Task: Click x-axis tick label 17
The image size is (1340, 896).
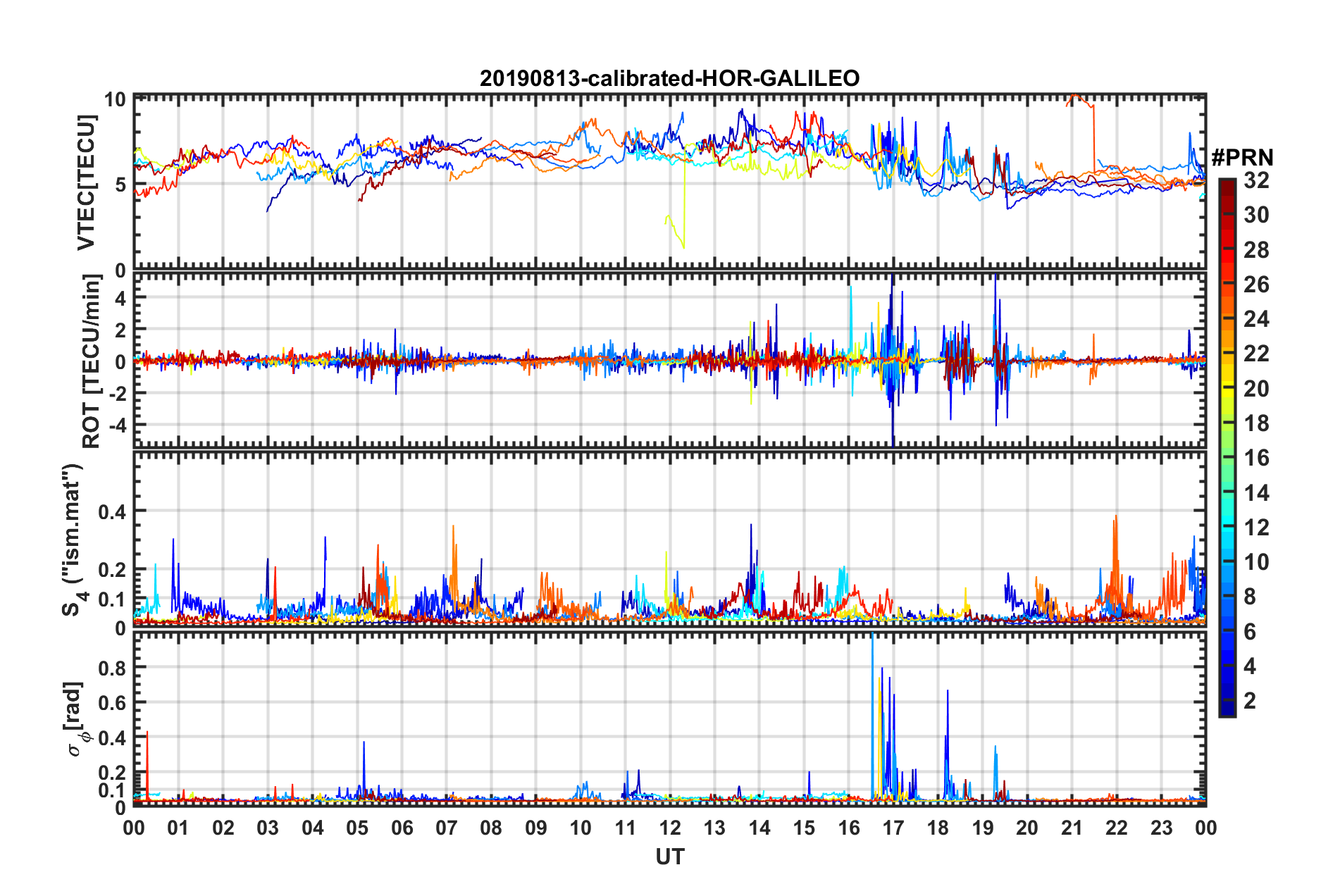Action: 893,828
